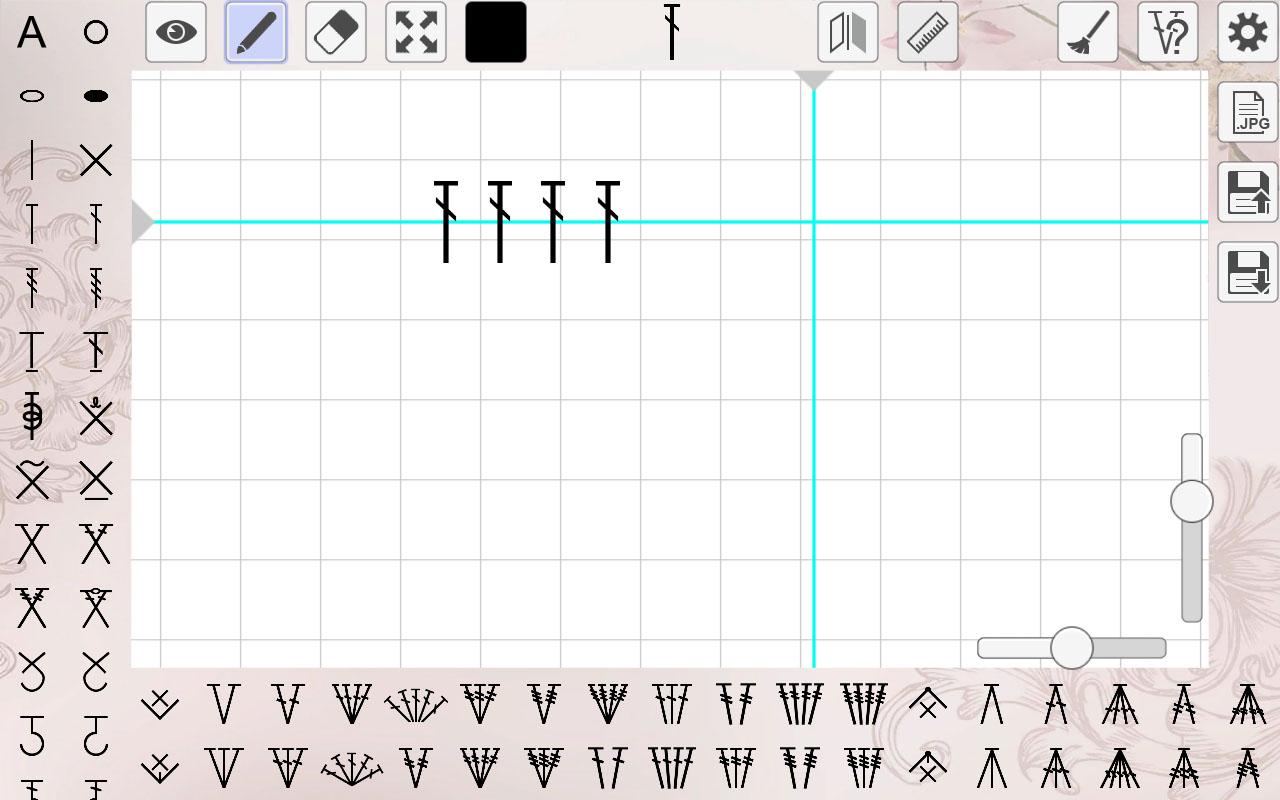This screenshot has height=800, width=1280.
Task: Choose the fan shell stitch in upper bottom row
Action: pyautogui.click(x=416, y=704)
